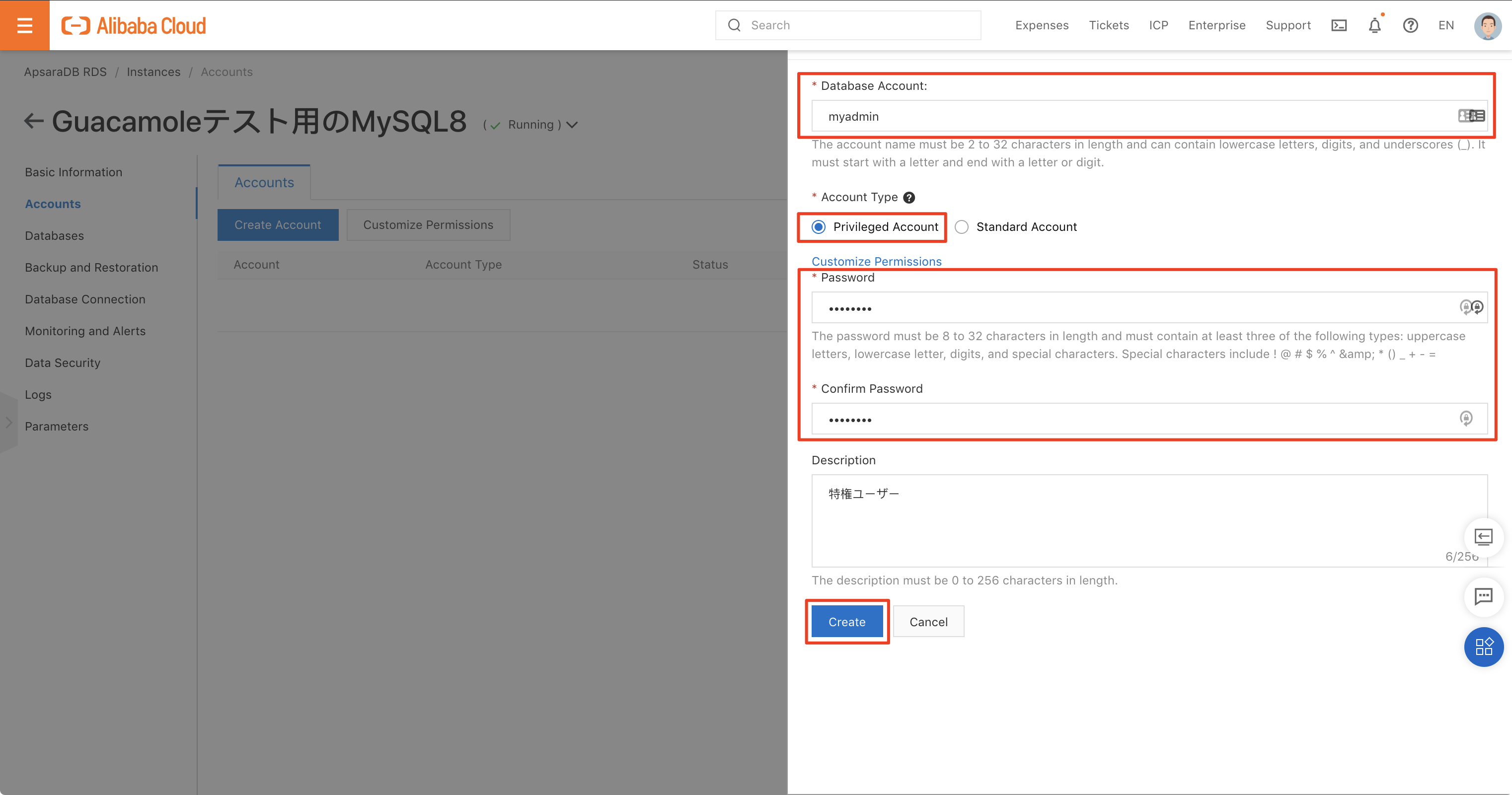Open the Cloud Shell terminal icon
The width and height of the screenshot is (1512, 795).
click(1339, 25)
